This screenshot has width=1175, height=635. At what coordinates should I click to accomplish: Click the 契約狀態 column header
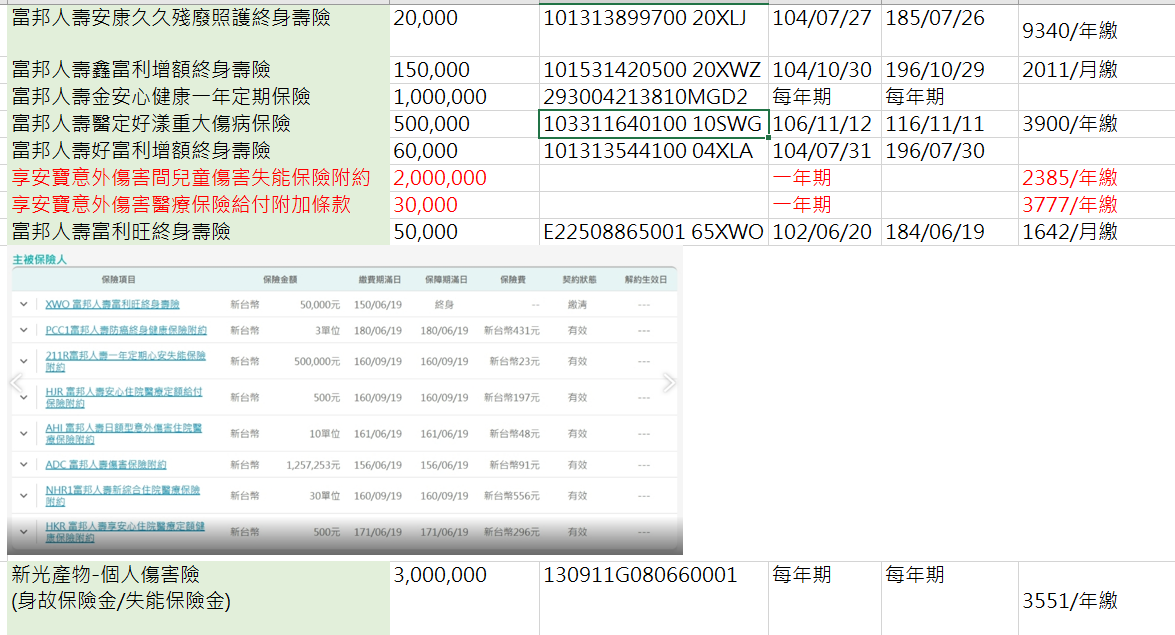[x=579, y=280]
